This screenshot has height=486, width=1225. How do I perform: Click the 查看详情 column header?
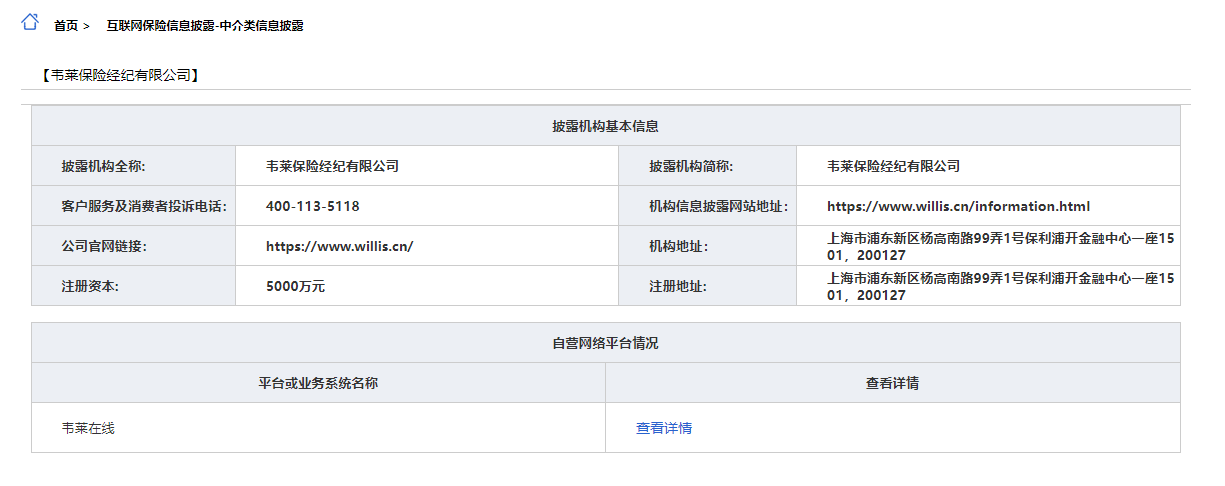(893, 383)
